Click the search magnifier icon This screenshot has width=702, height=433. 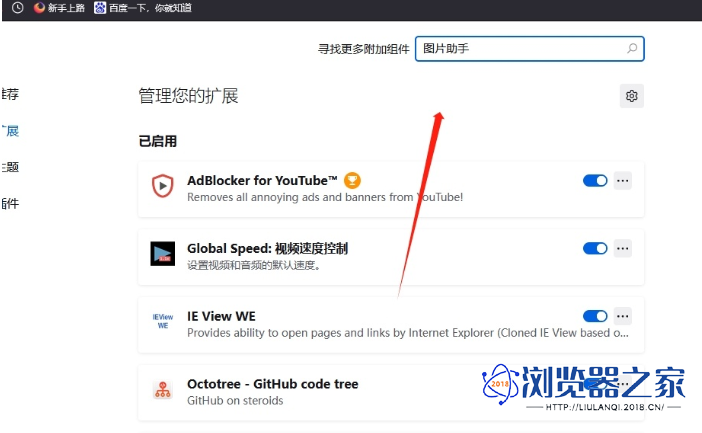(x=632, y=48)
